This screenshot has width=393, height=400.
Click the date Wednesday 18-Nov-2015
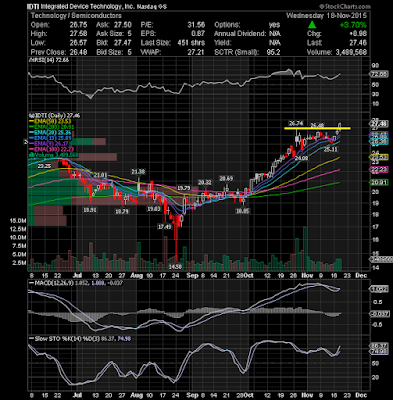point(326,16)
